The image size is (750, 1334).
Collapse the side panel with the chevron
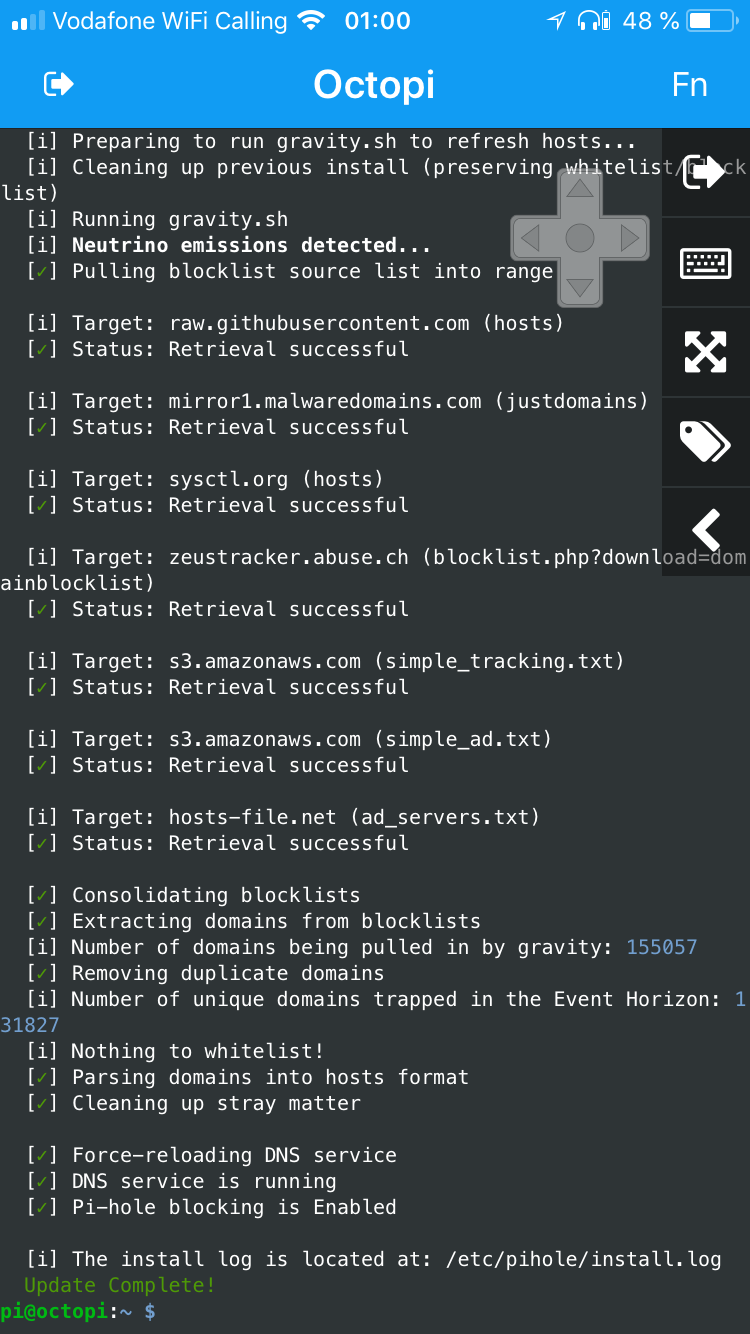coord(705,530)
